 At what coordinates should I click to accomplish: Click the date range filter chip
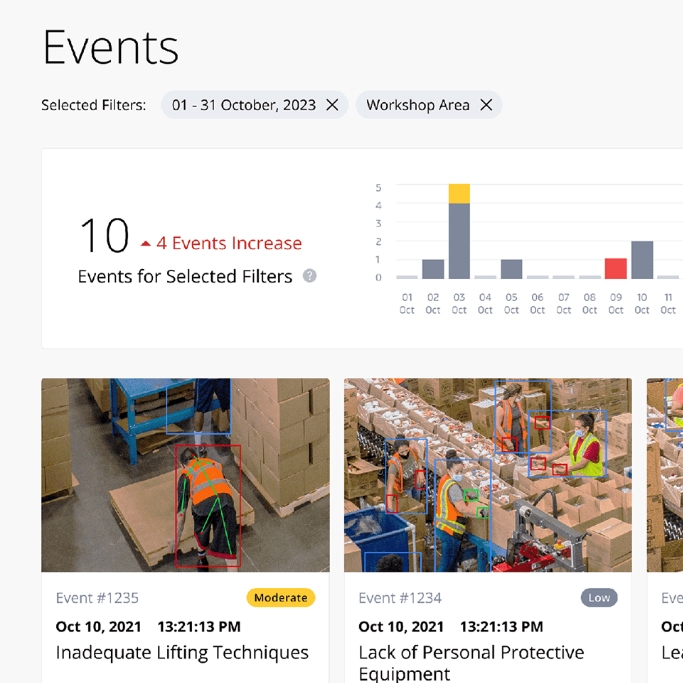pyautogui.click(x=254, y=105)
